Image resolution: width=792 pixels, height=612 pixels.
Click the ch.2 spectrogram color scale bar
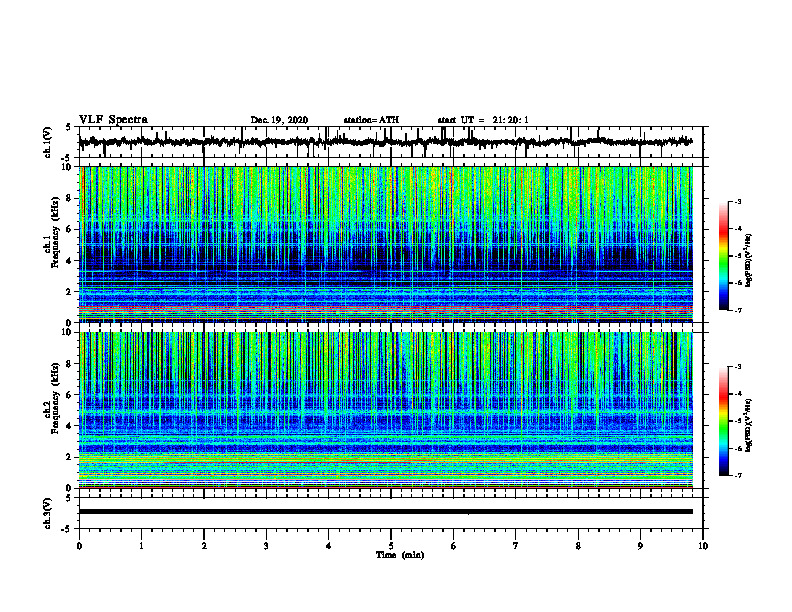pos(724,421)
